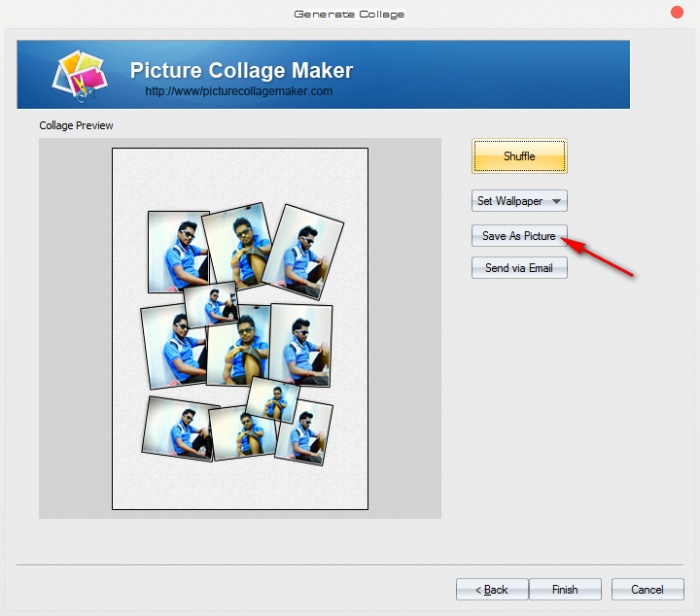Click the Save As Picture button
The image size is (700, 616).
(x=518, y=236)
